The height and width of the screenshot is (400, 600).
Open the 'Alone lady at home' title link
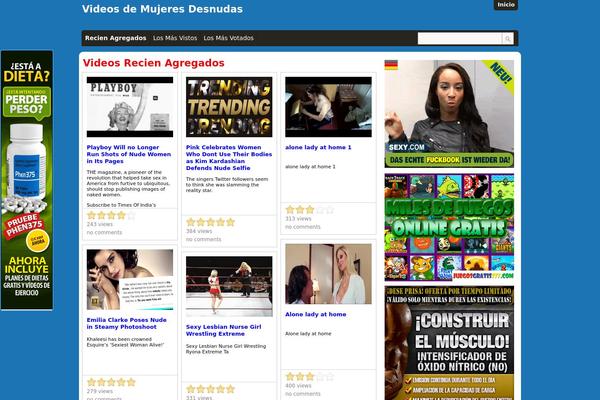316,314
